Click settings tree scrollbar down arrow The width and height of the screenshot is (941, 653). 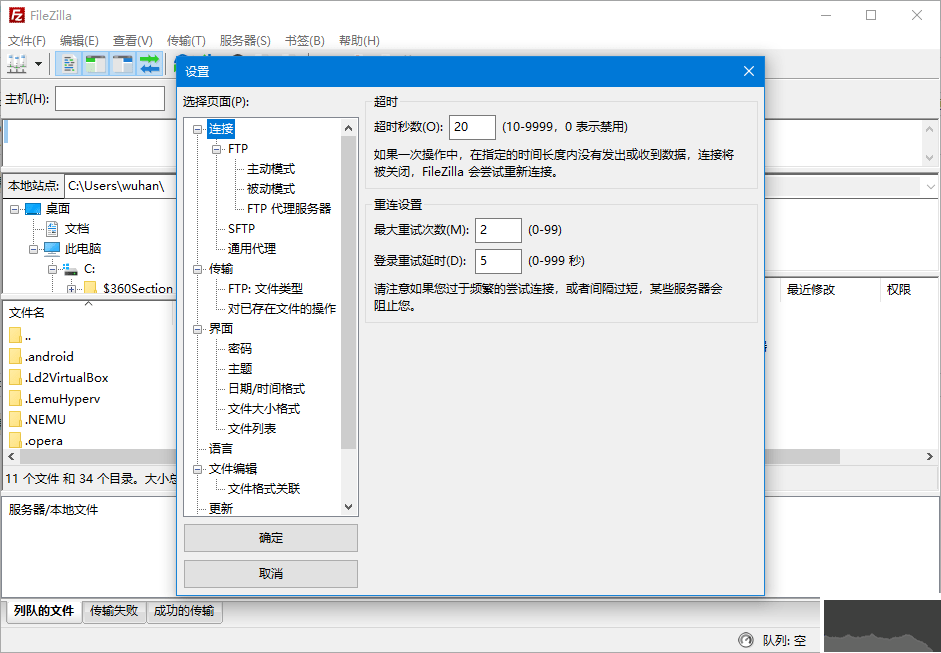tap(349, 507)
